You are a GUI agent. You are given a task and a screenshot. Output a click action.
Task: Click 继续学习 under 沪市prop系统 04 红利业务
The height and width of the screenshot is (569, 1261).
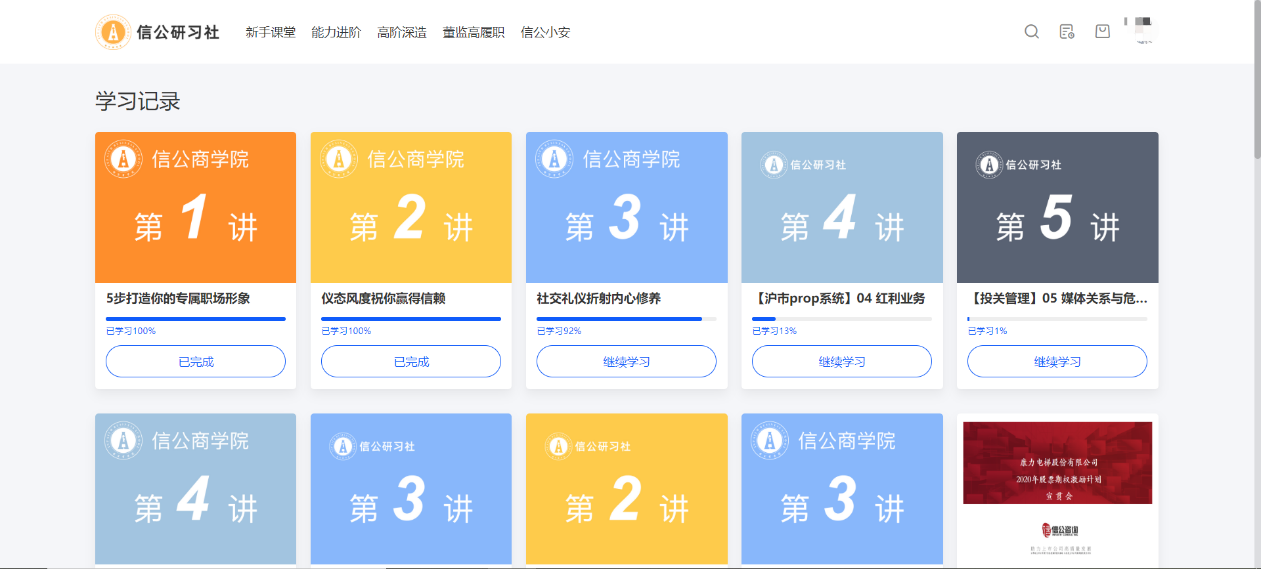[x=842, y=361]
